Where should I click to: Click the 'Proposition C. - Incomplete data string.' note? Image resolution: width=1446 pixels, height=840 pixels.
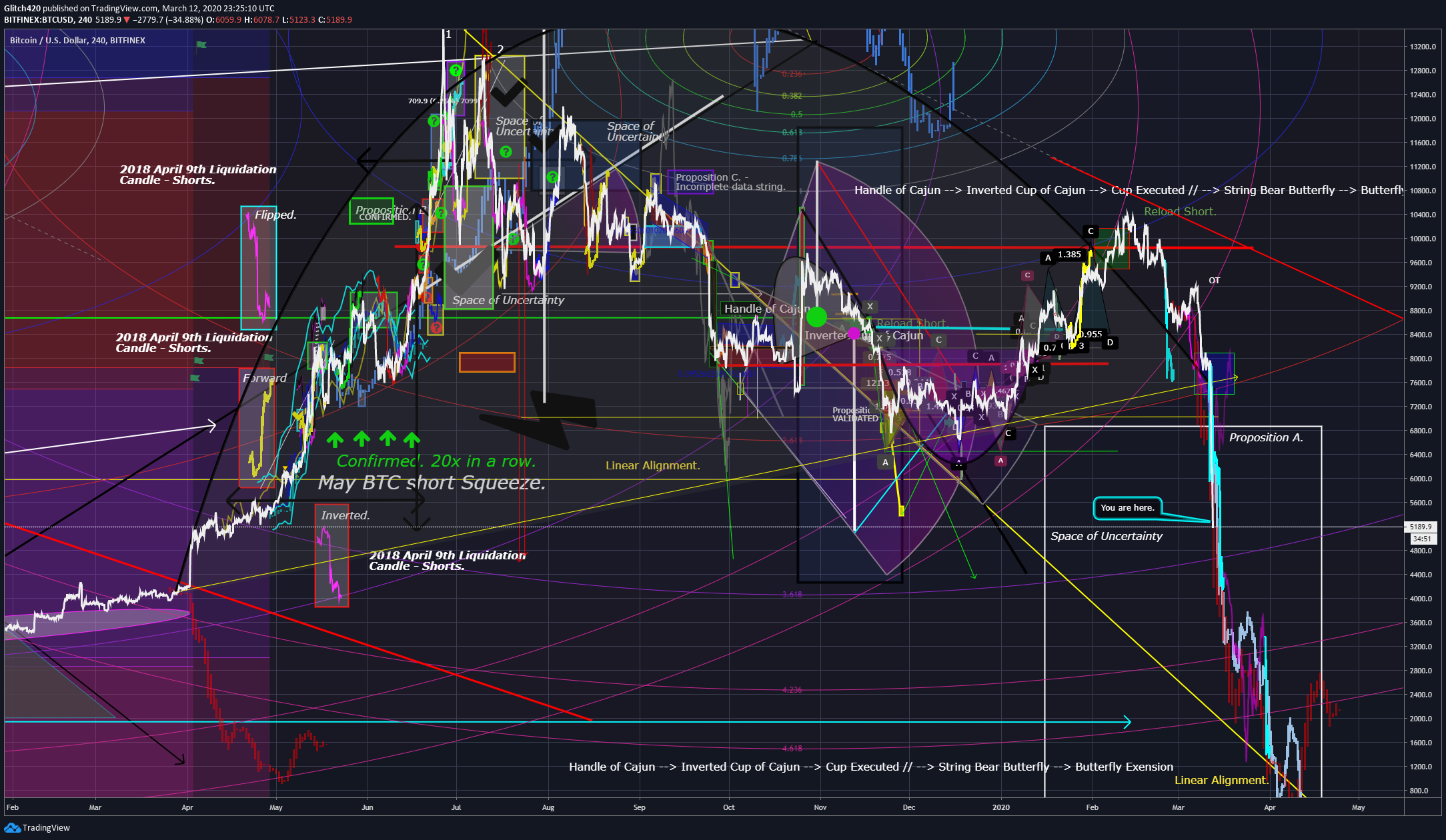click(730, 182)
